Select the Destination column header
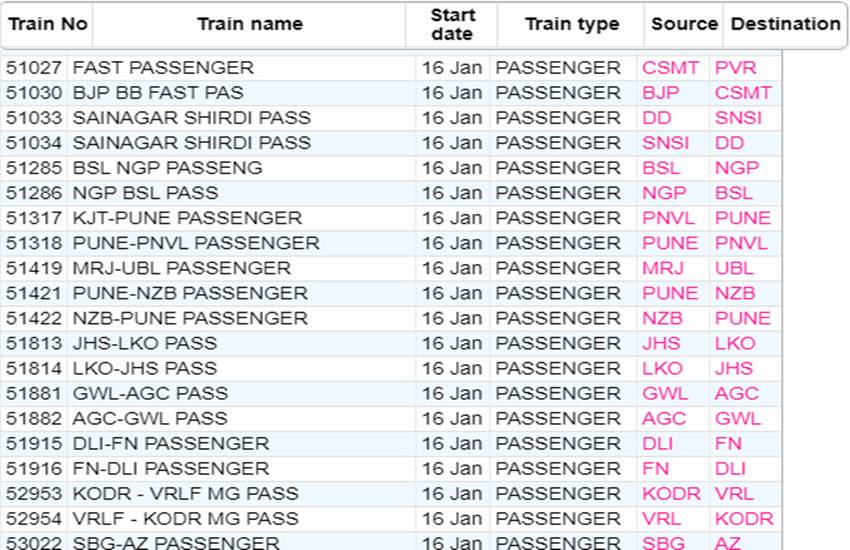 pos(785,24)
